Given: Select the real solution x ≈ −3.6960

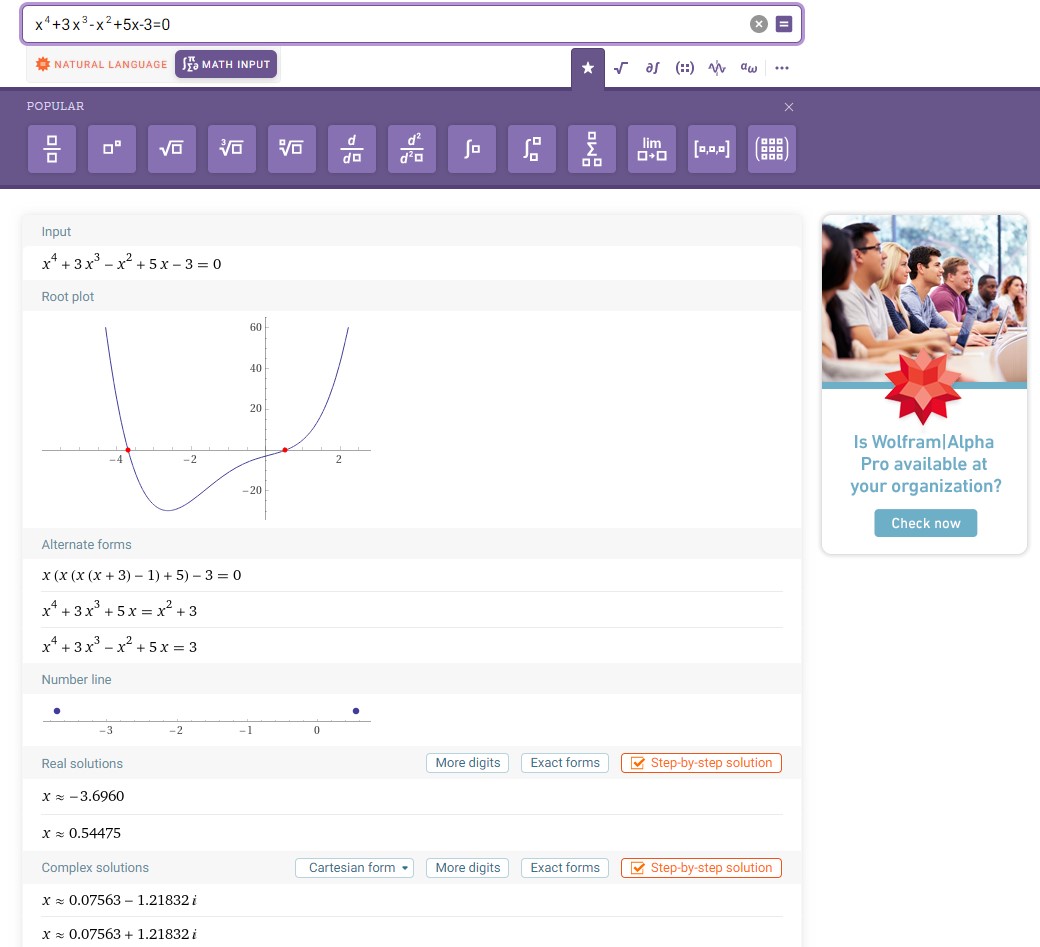Looking at the screenshot, I should 83,796.
